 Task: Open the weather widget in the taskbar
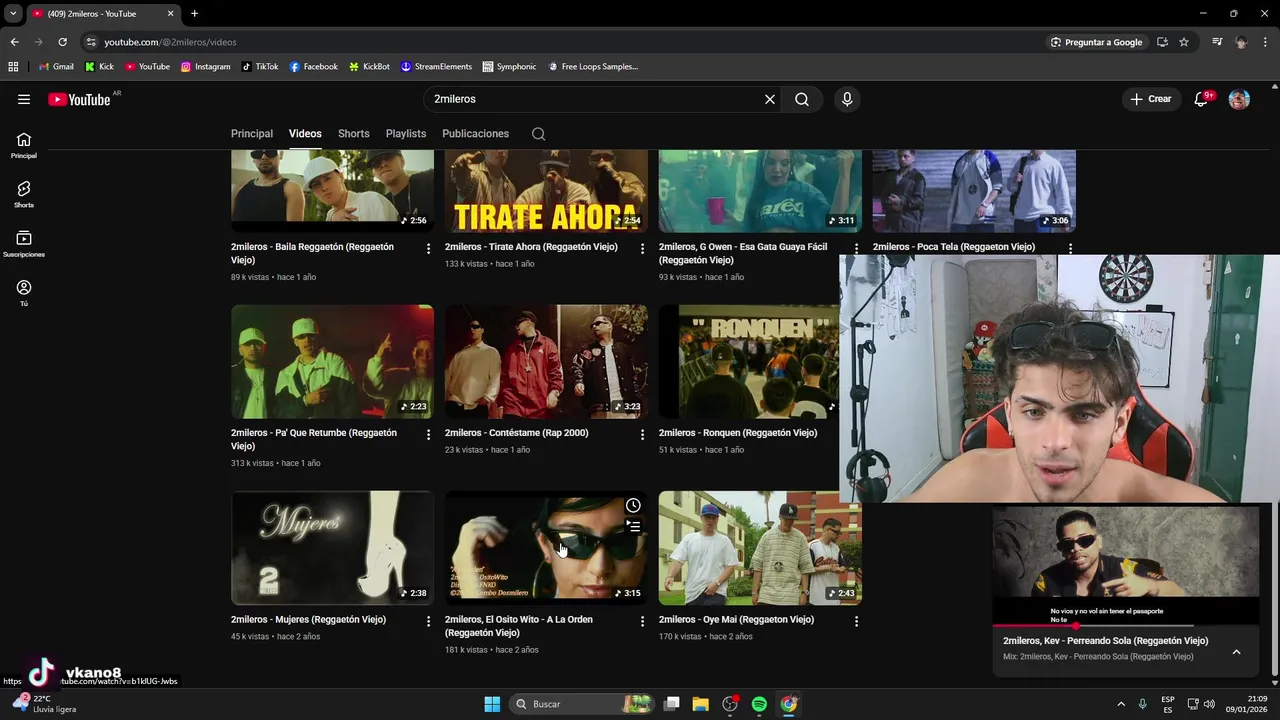click(x=45, y=704)
